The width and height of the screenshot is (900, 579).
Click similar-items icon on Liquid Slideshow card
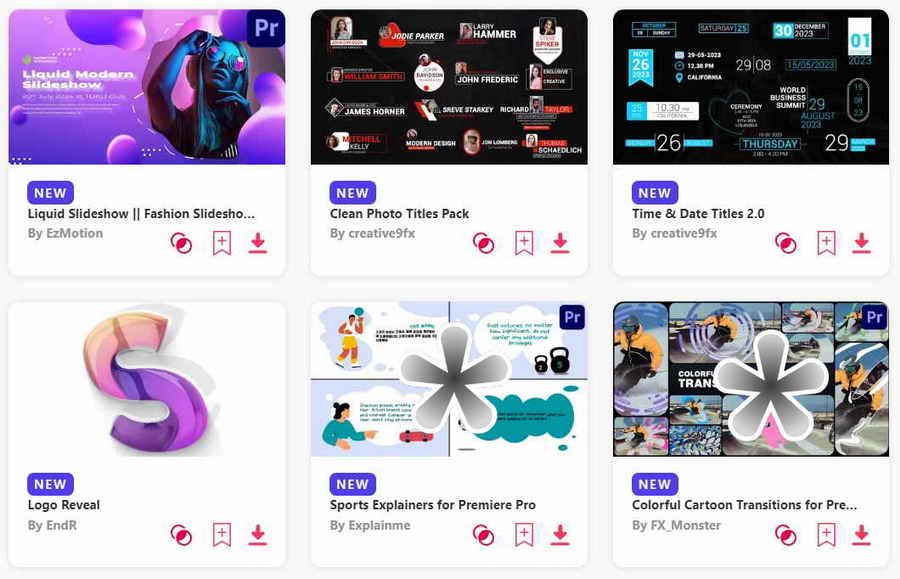[x=181, y=243]
